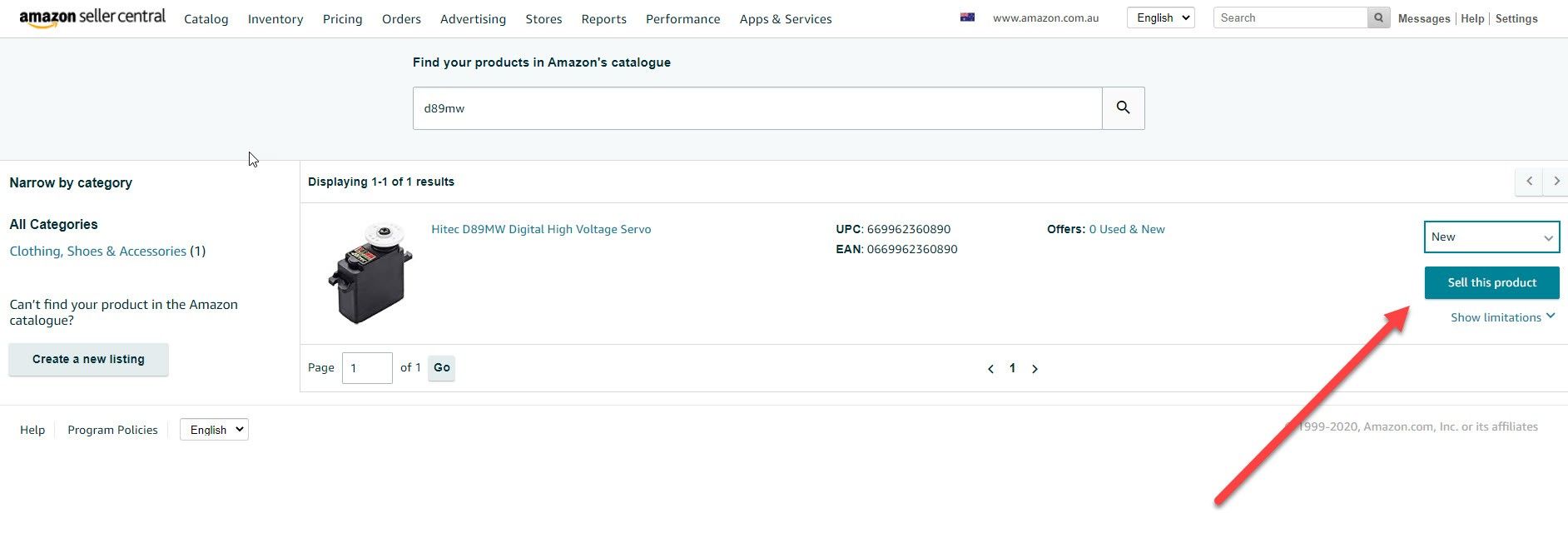1568x553 pixels.
Task: Open Help in the header
Action: (1472, 18)
